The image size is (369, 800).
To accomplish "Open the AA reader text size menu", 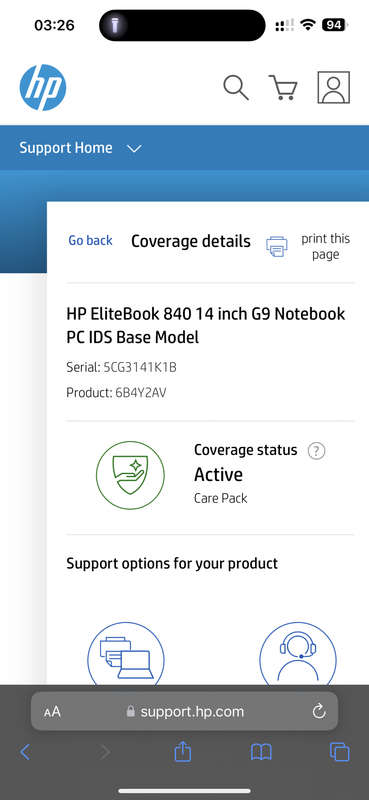I will [x=52, y=711].
